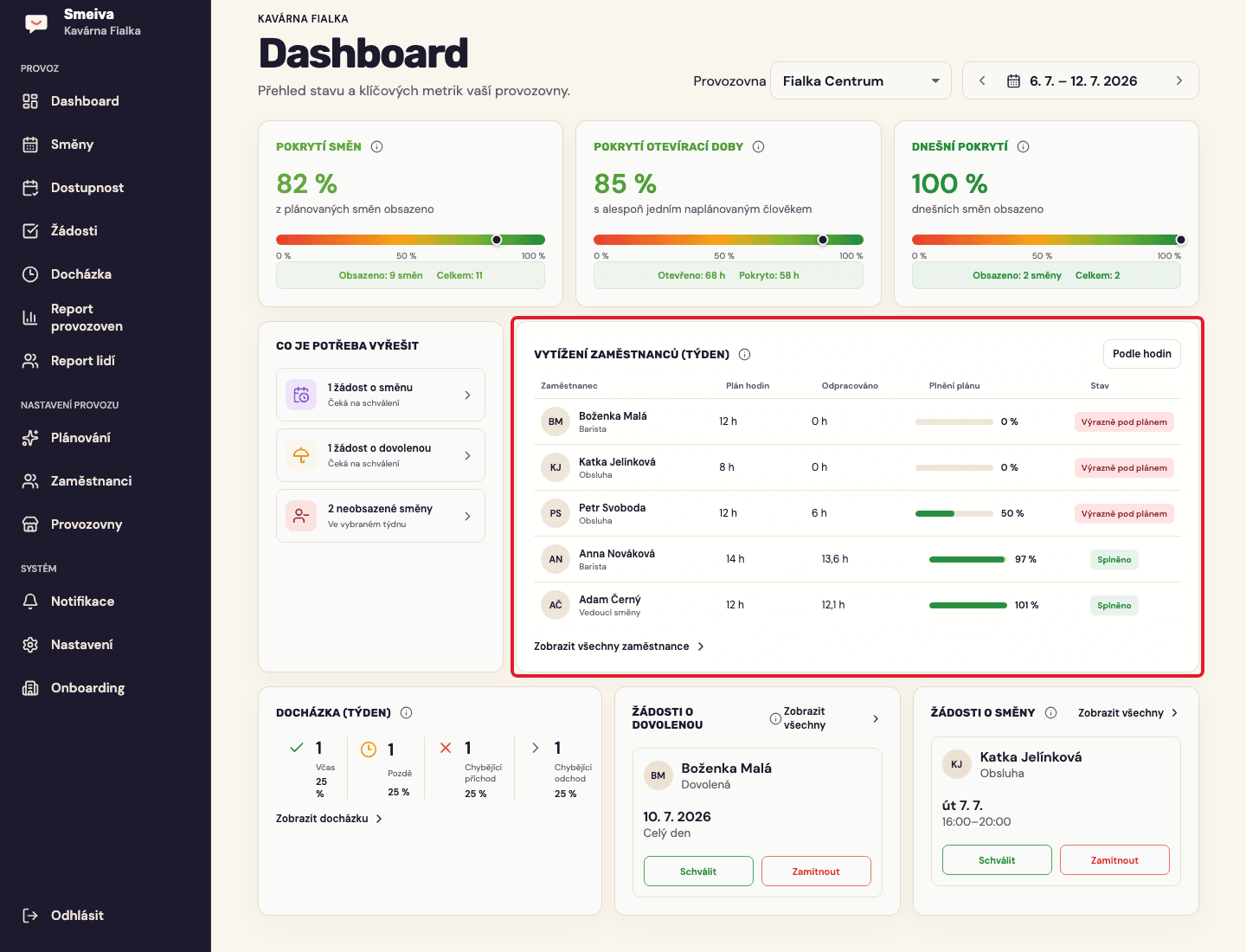The width and height of the screenshot is (1246, 952).
Task: Click the Smeiva logo icon
Action: 36,23
